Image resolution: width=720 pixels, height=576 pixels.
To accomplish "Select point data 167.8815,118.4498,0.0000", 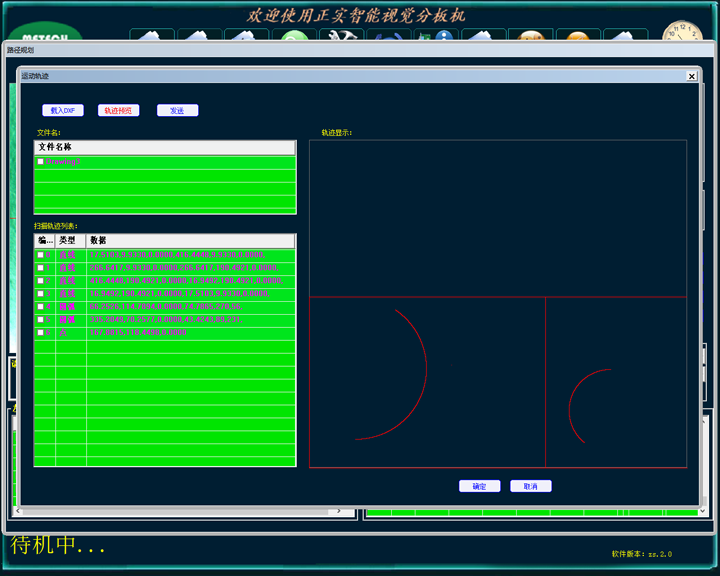I will [138, 332].
